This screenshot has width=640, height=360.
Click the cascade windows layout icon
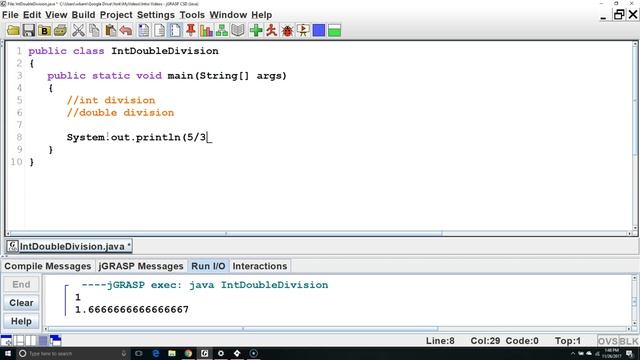[x=56, y=340]
